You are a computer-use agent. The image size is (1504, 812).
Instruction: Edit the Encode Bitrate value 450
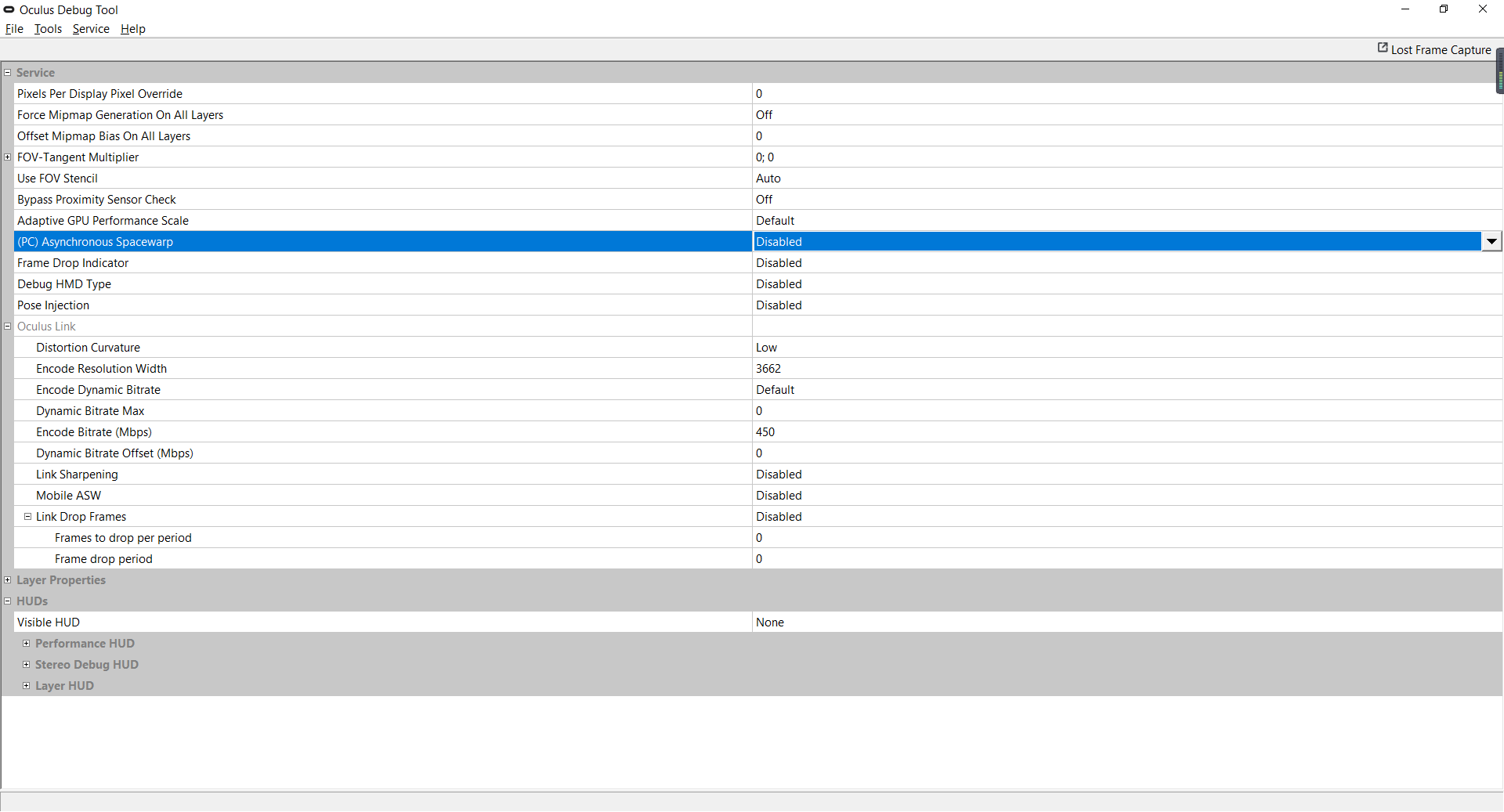[1127, 432]
